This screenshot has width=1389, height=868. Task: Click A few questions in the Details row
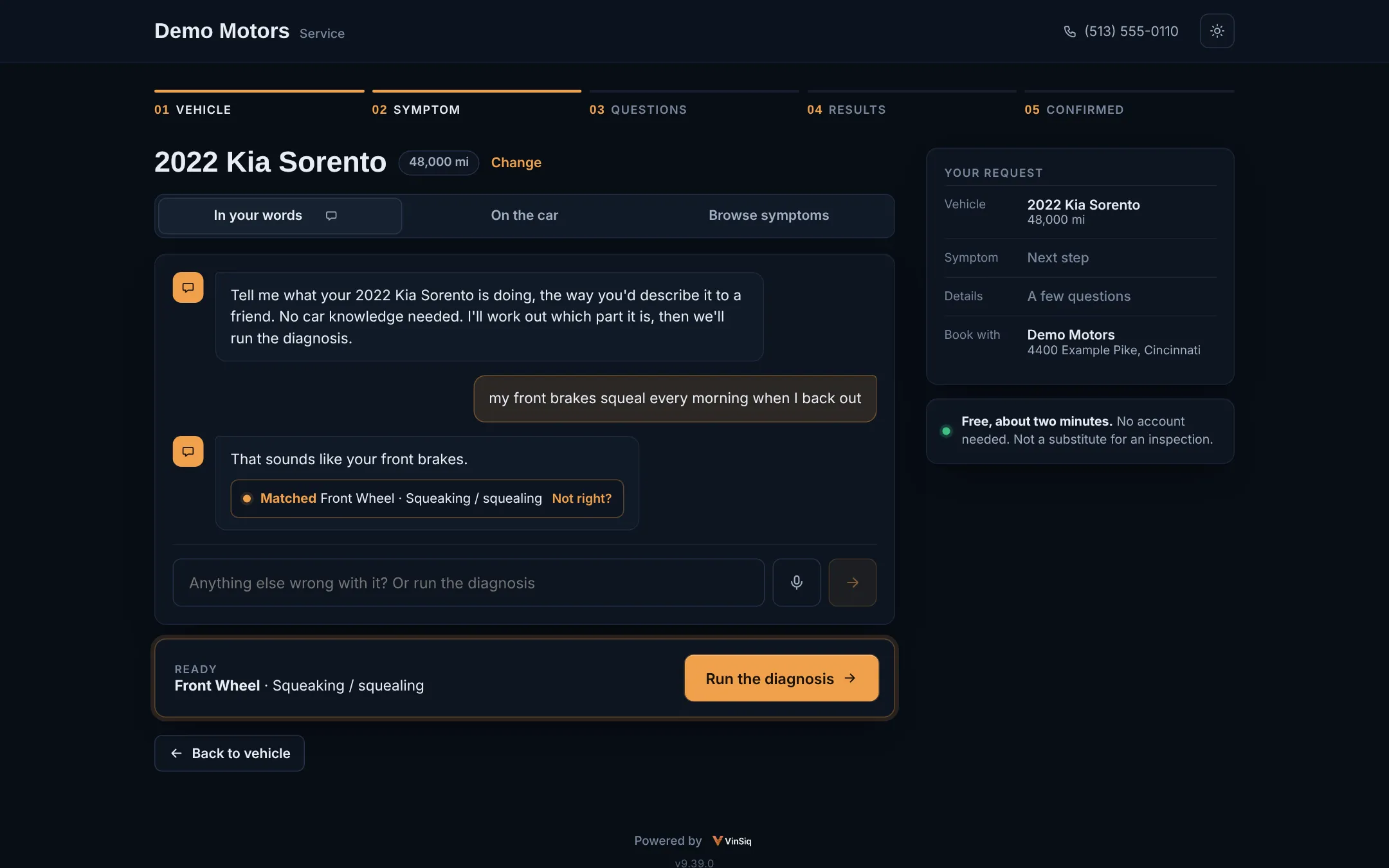coord(1078,296)
